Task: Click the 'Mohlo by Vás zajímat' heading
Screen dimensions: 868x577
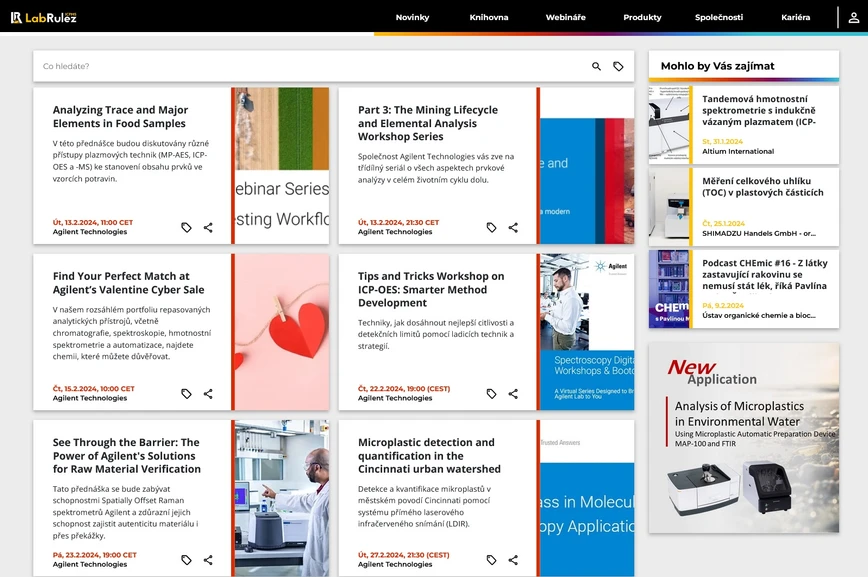Action: coord(717,66)
